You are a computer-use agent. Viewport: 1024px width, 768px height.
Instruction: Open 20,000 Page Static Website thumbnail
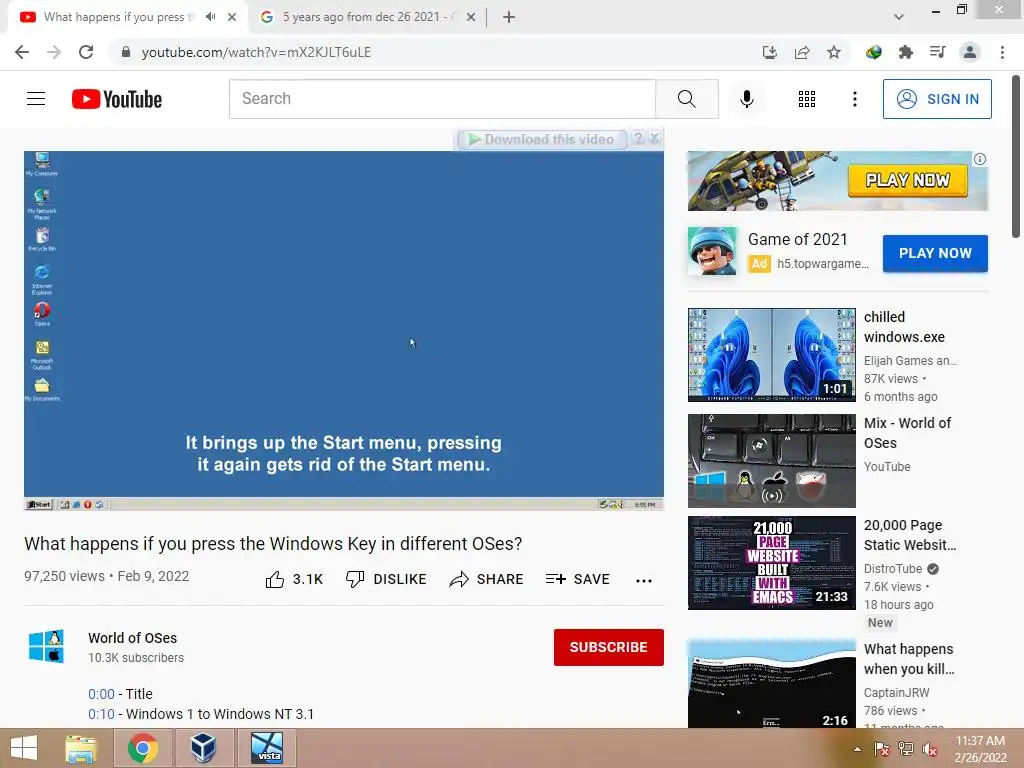pos(772,563)
